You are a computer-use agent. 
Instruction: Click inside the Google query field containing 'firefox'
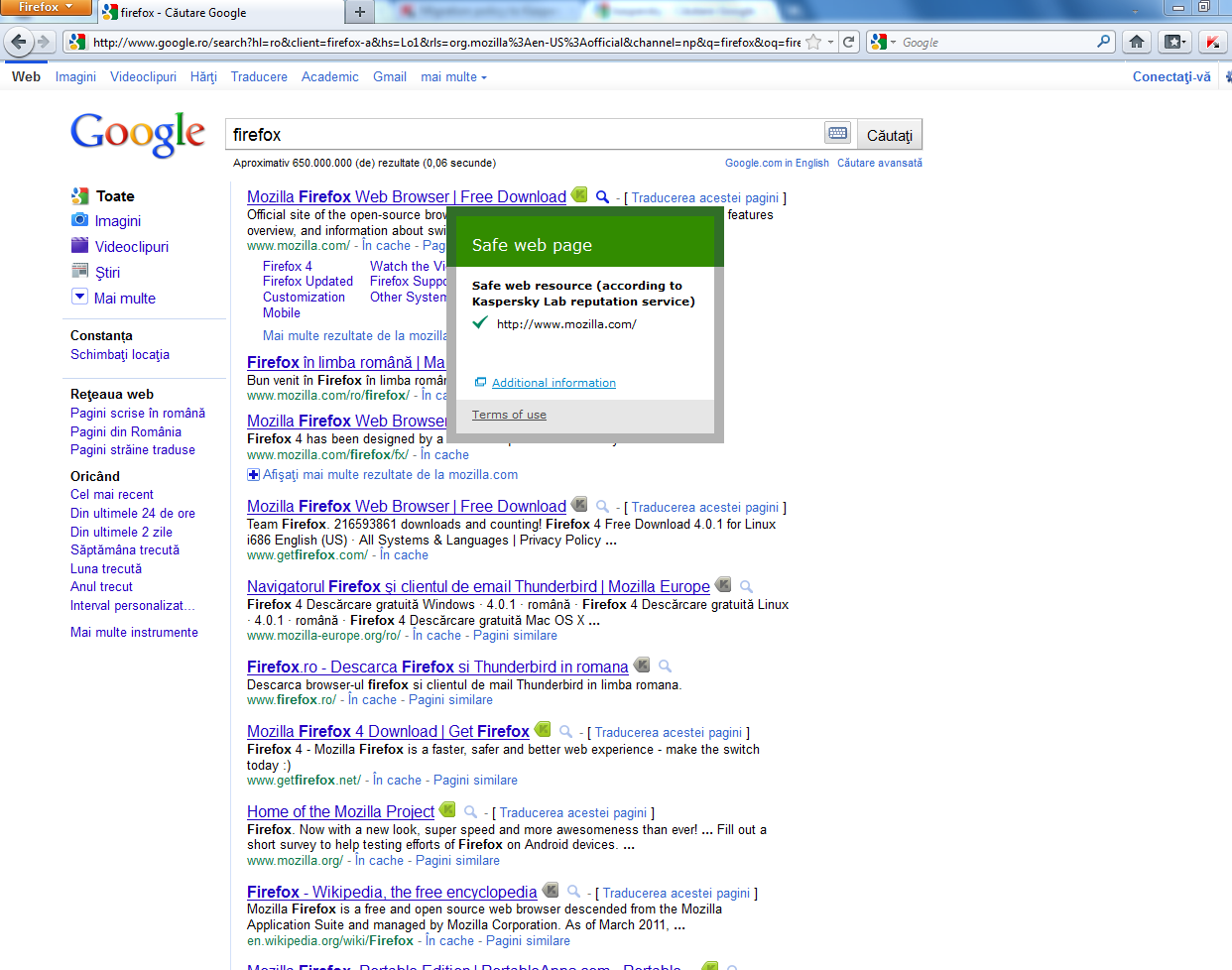525,134
